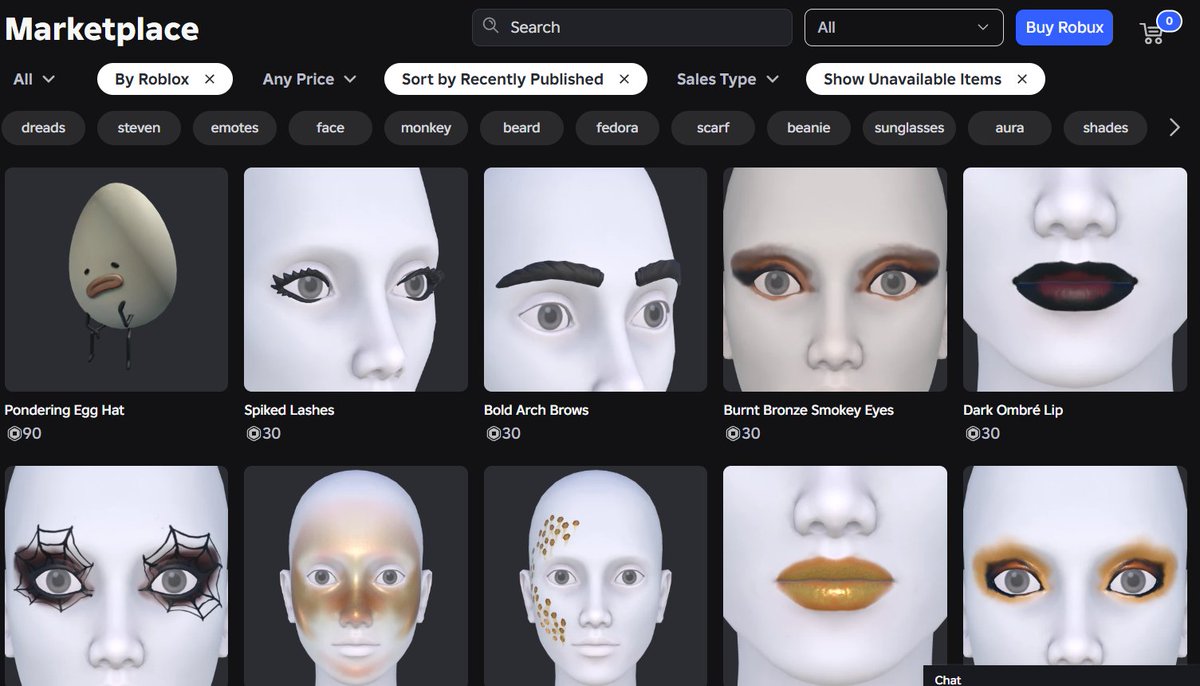Click in the Search input field
1200x686 pixels.
click(632, 27)
